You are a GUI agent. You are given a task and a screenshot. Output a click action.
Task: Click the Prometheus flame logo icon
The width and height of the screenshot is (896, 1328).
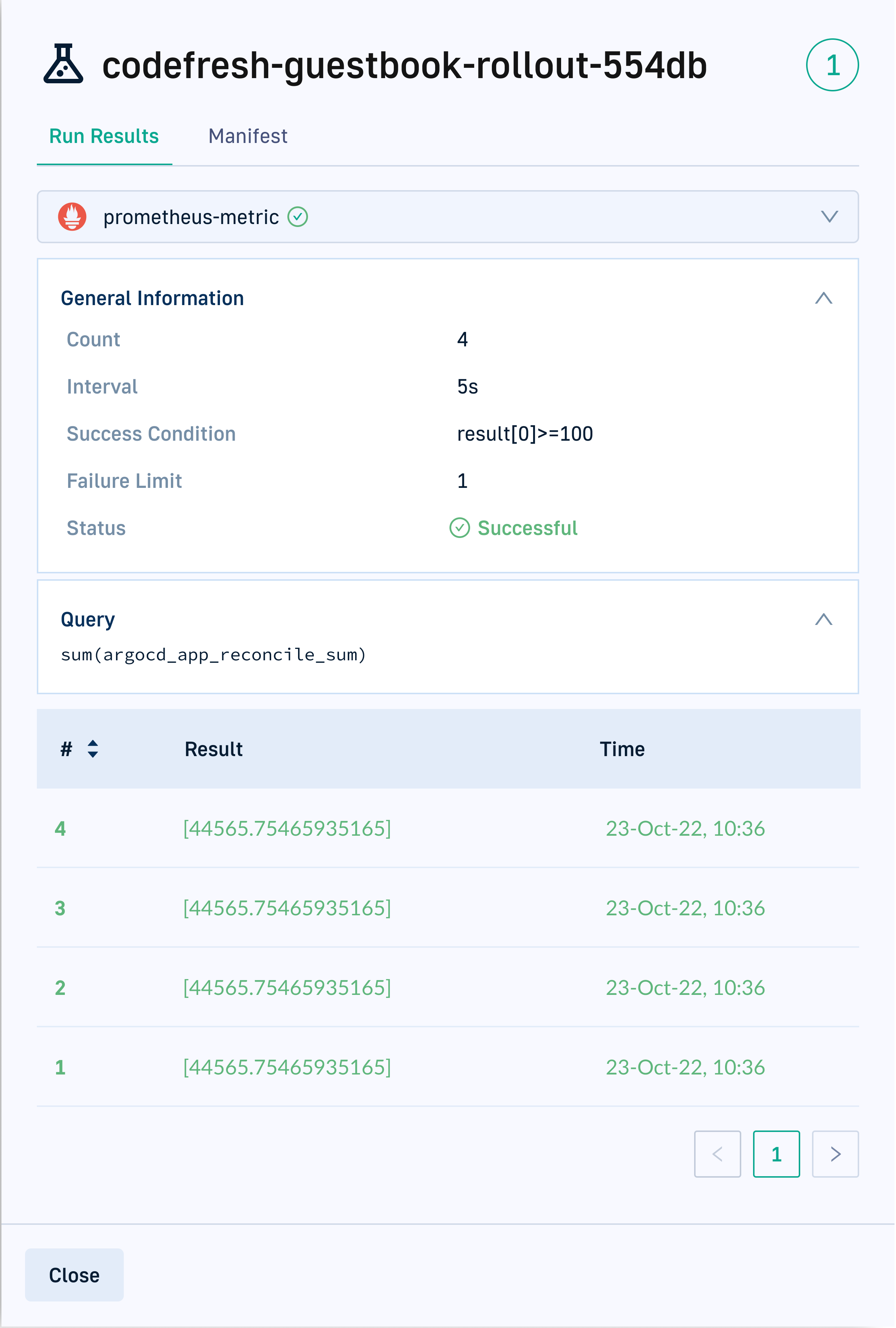coord(73,217)
